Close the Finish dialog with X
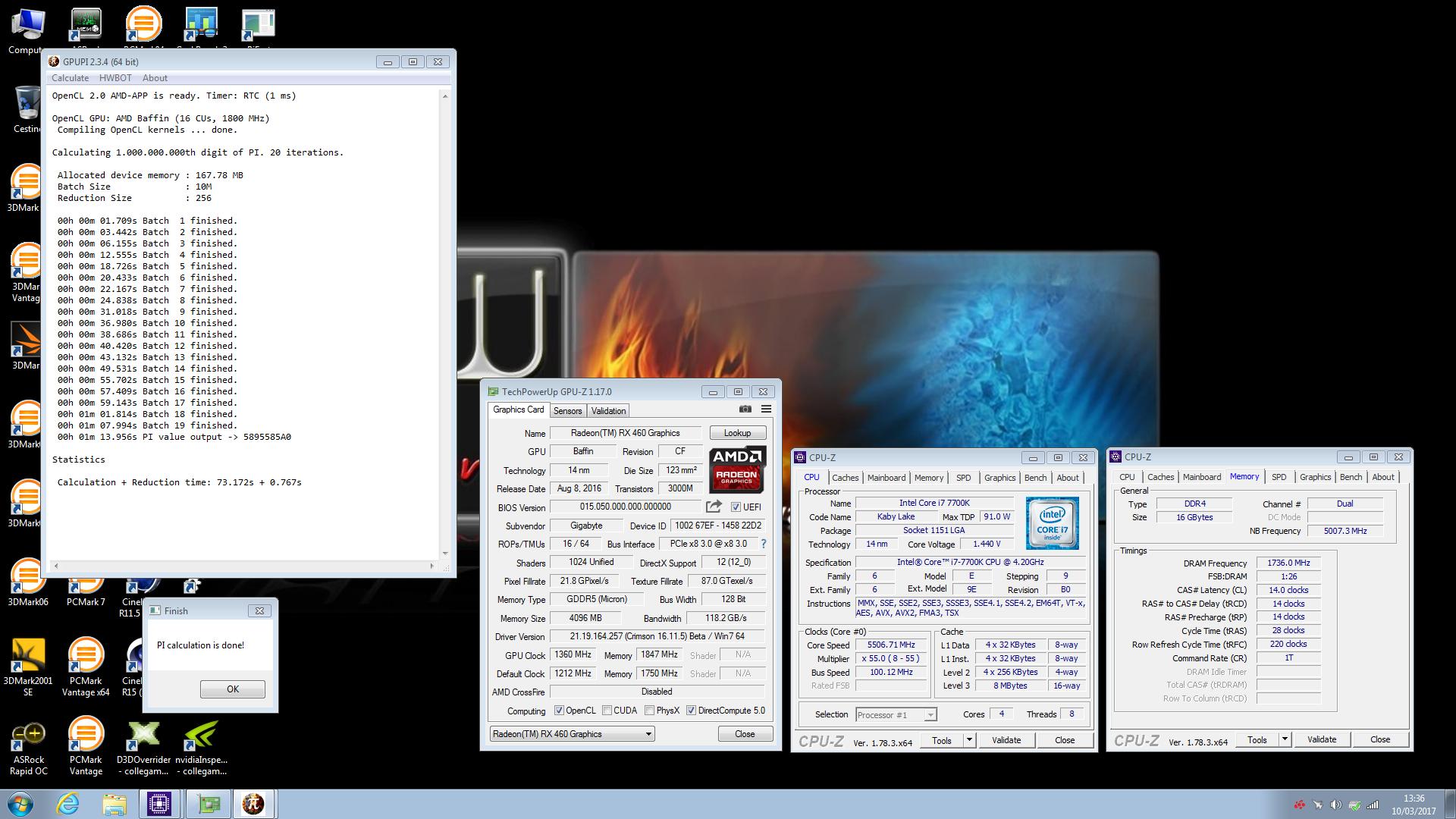Image resolution: width=1456 pixels, height=819 pixels. (x=259, y=610)
